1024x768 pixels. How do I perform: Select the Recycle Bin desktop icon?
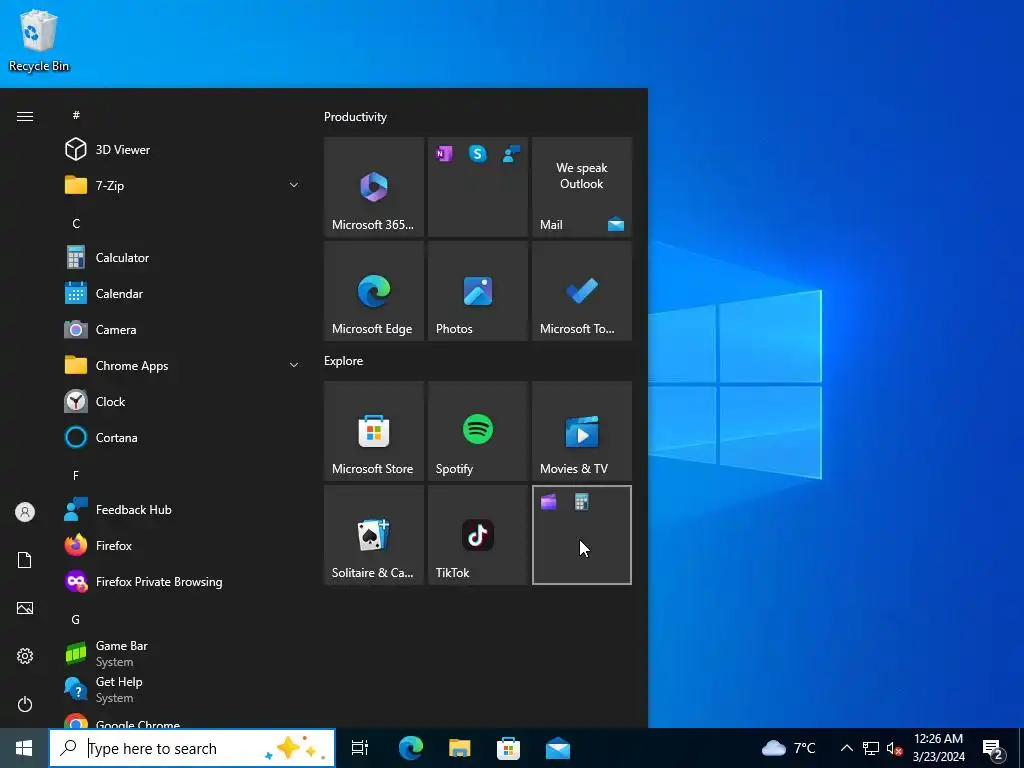39,40
